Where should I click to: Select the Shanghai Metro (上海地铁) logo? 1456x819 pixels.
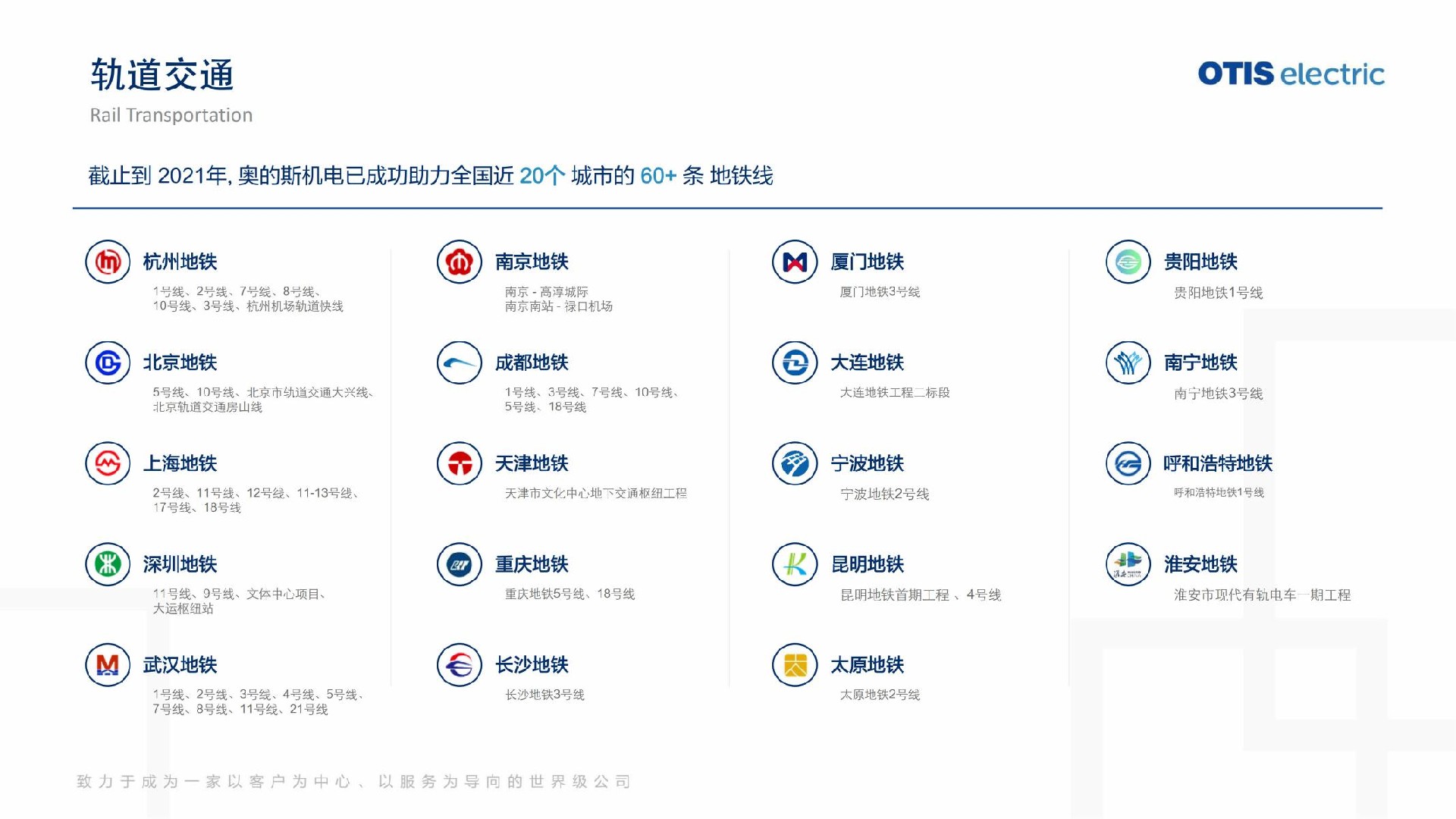coord(108,463)
